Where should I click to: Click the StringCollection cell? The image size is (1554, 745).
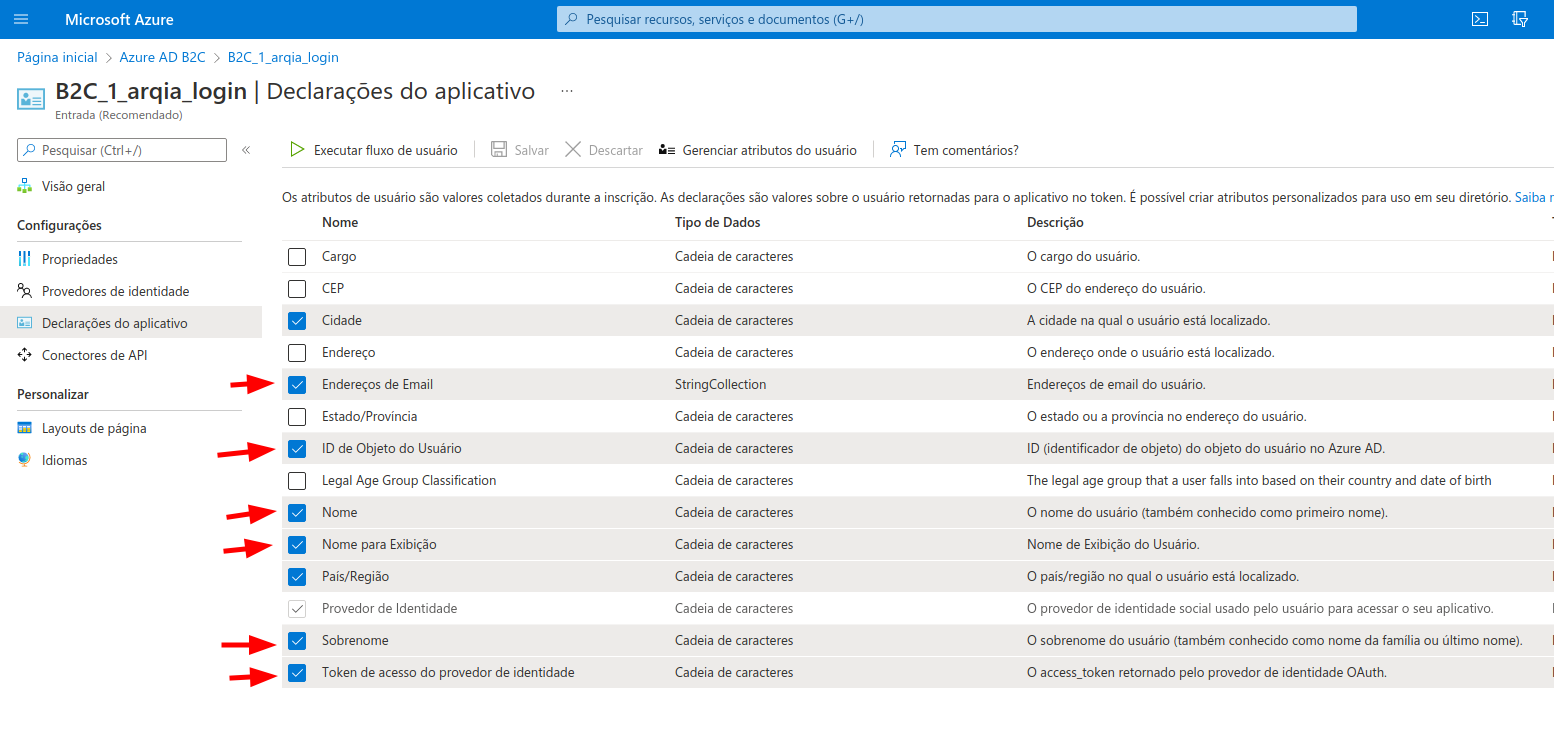coord(721,385)
